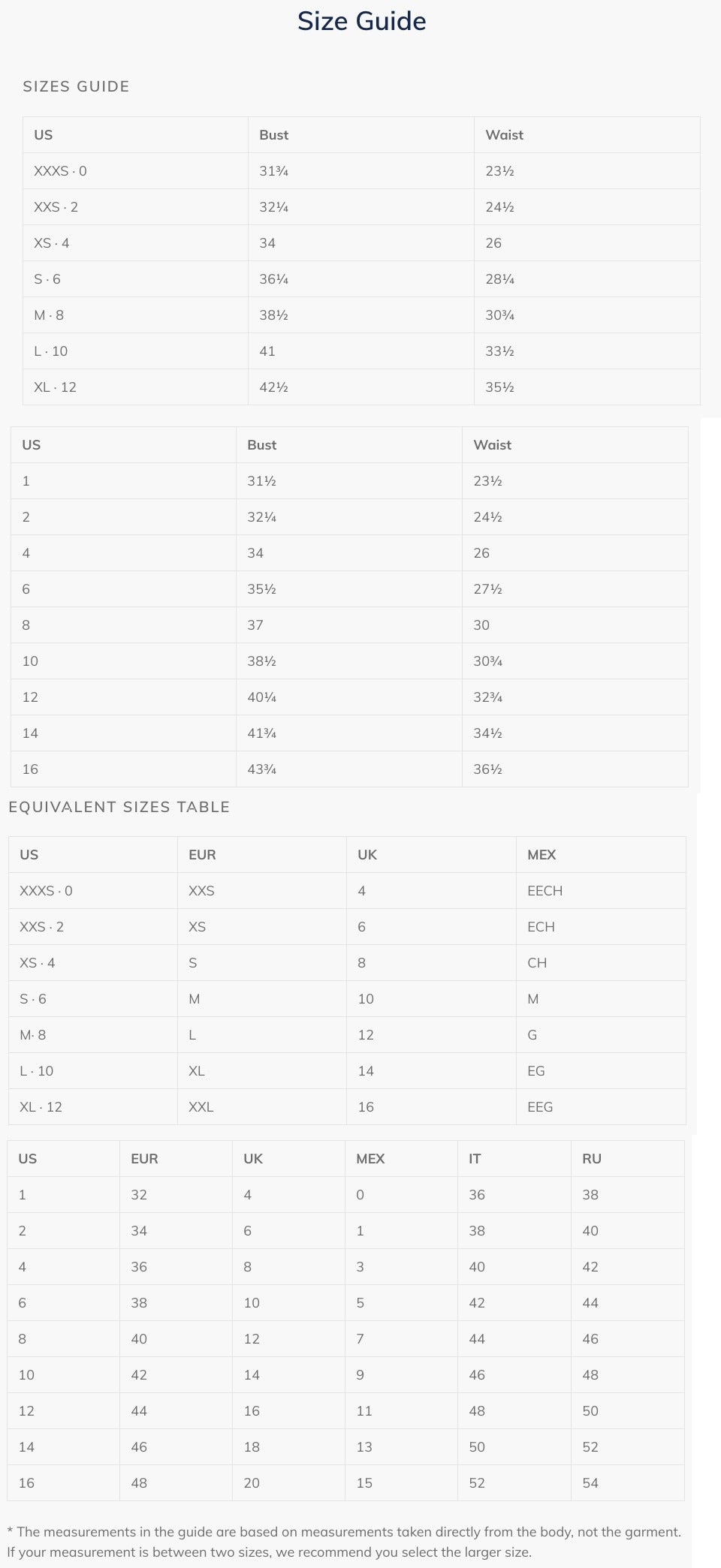Select the RU column header
Viewport: 721px width, 1568px height.
click(592, 1159)
